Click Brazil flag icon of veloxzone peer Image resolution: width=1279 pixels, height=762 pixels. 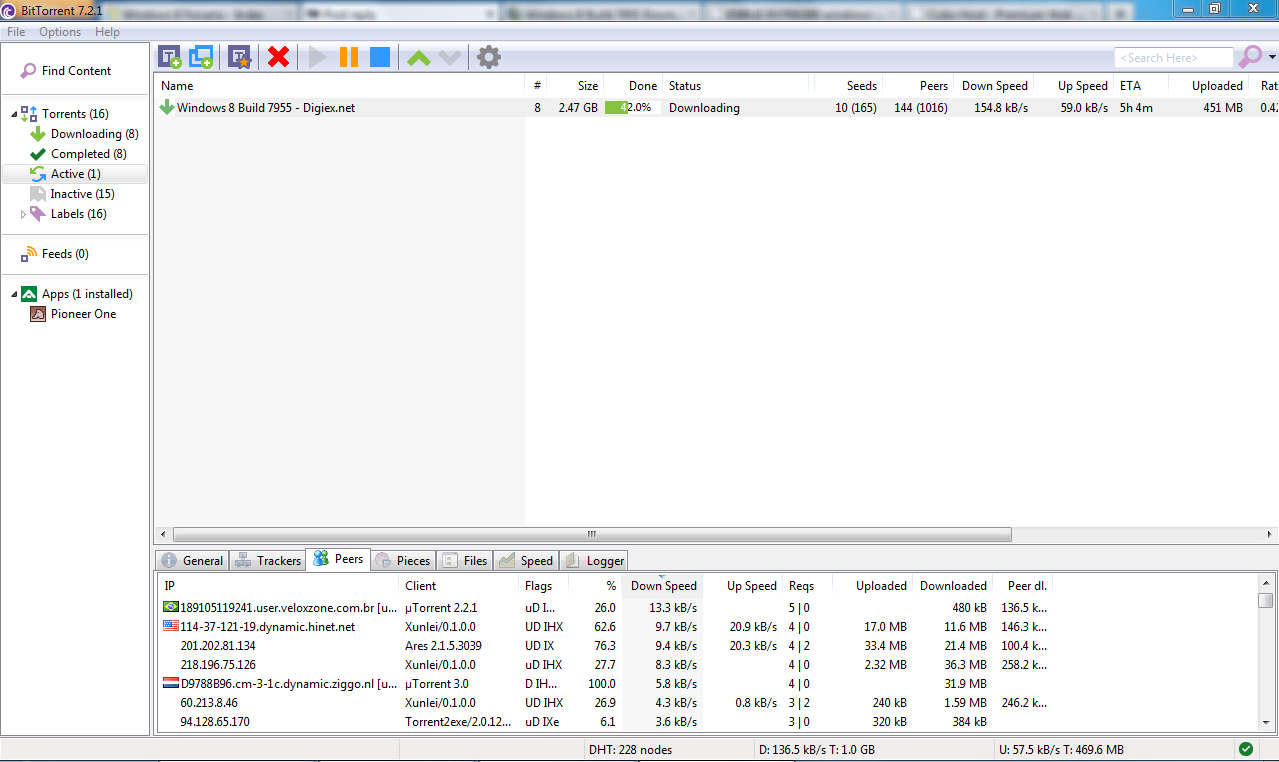(171, 607)
